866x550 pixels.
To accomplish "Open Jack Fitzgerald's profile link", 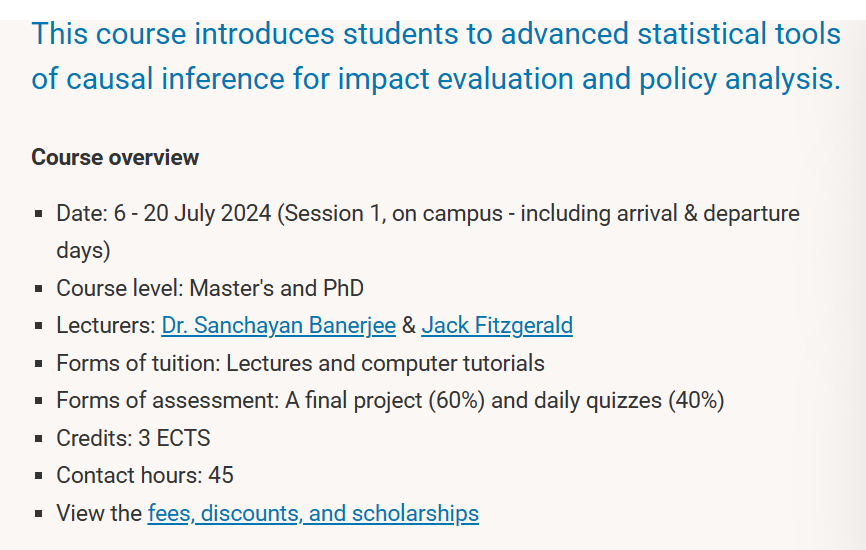I will [497, 326].
